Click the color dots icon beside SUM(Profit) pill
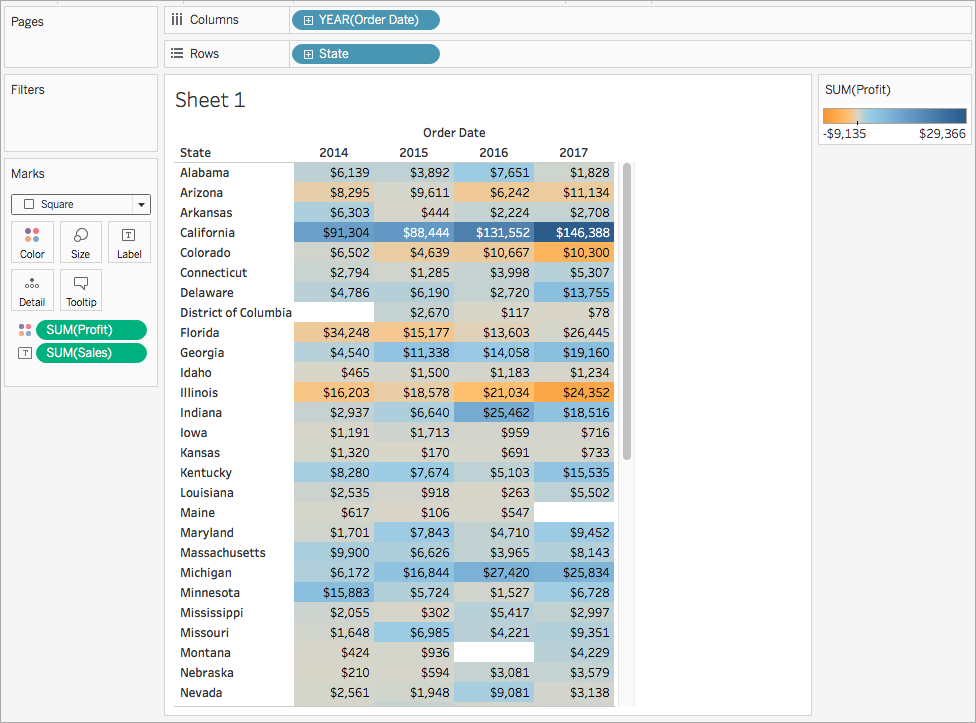Image resolution: width=976 pixels, height=723 pixels. pyautogui.click(x=25, y=329)
